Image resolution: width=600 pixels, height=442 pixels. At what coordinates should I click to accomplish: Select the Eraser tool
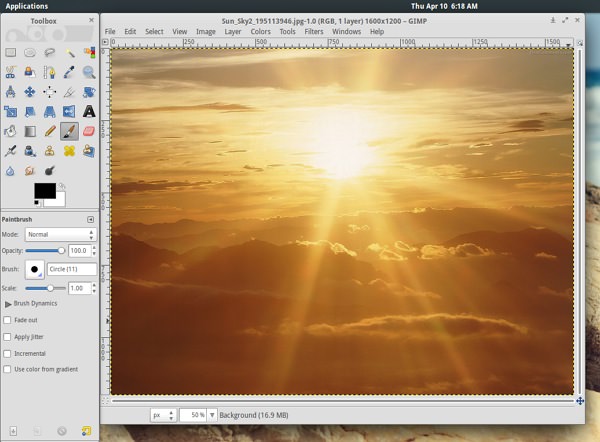pos(89,131)
